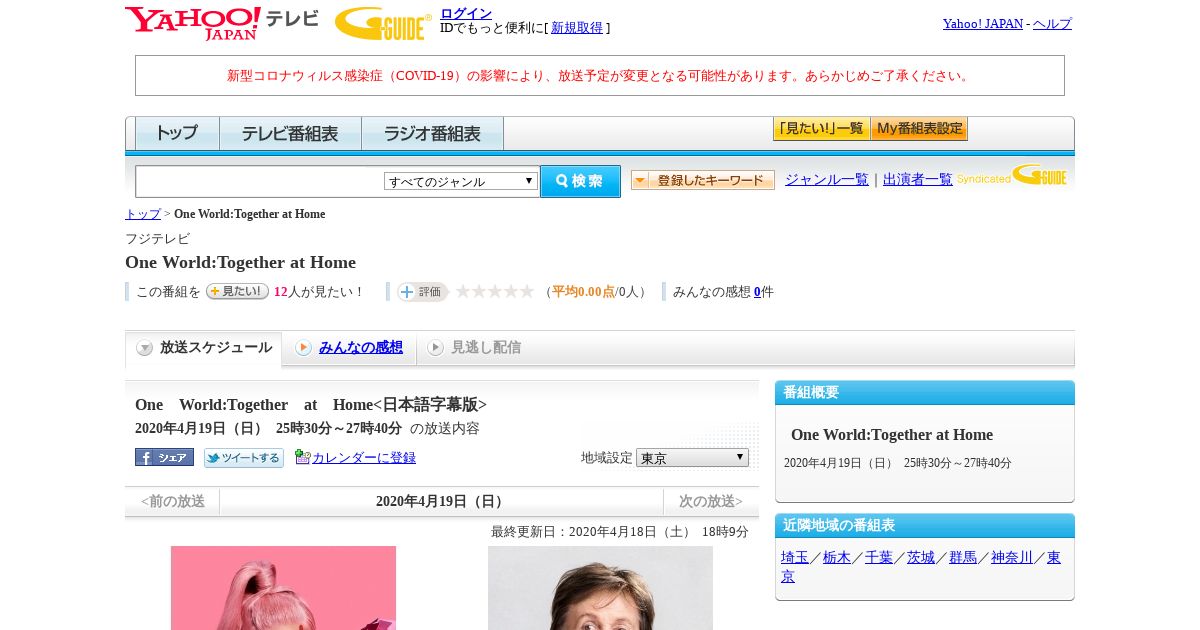Click the 検索 magnifier search button
This screenshot has height=630, width=1200.
pyautogui.click(x=580, y=181)
